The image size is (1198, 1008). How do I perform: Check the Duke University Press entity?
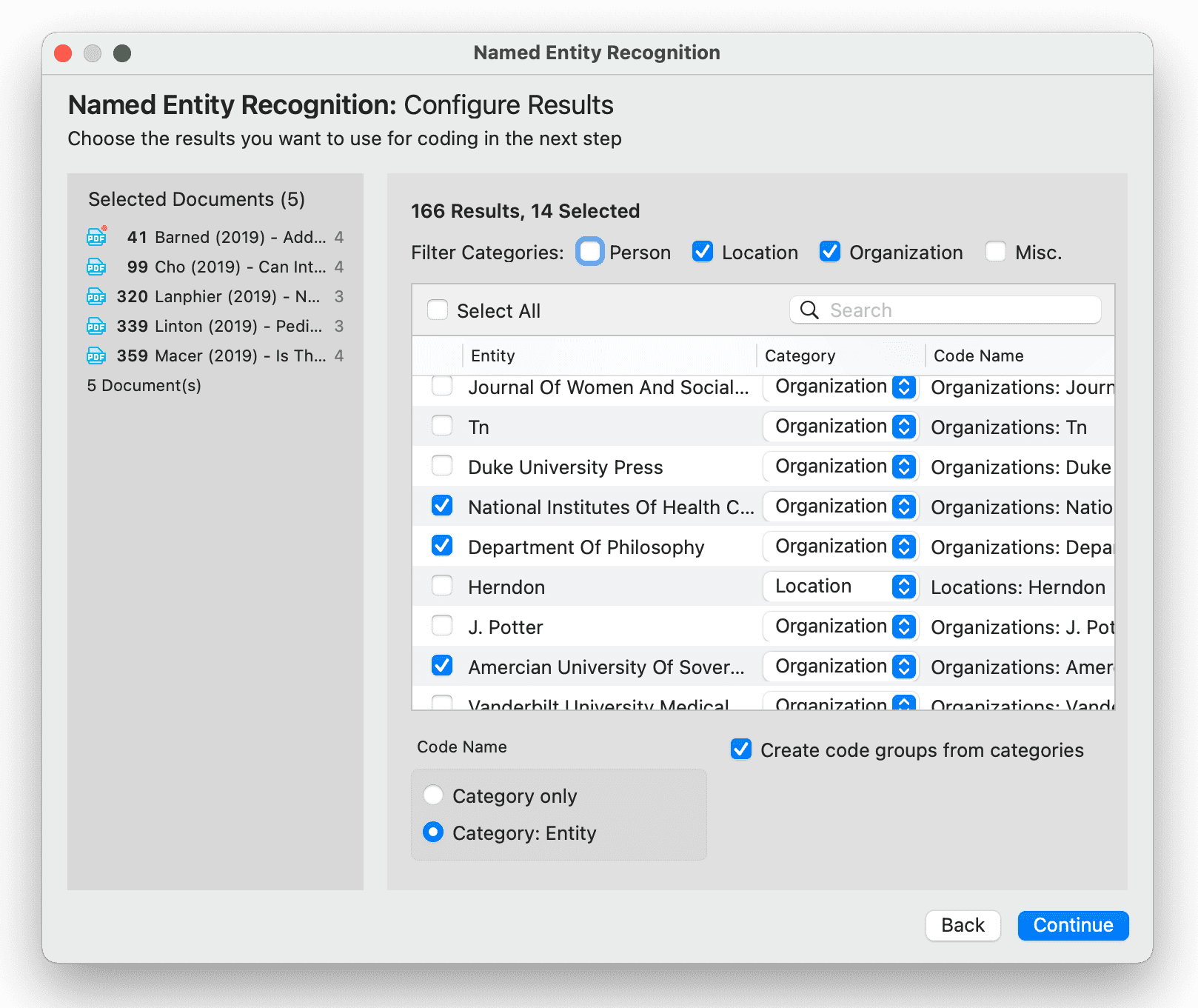442,466
